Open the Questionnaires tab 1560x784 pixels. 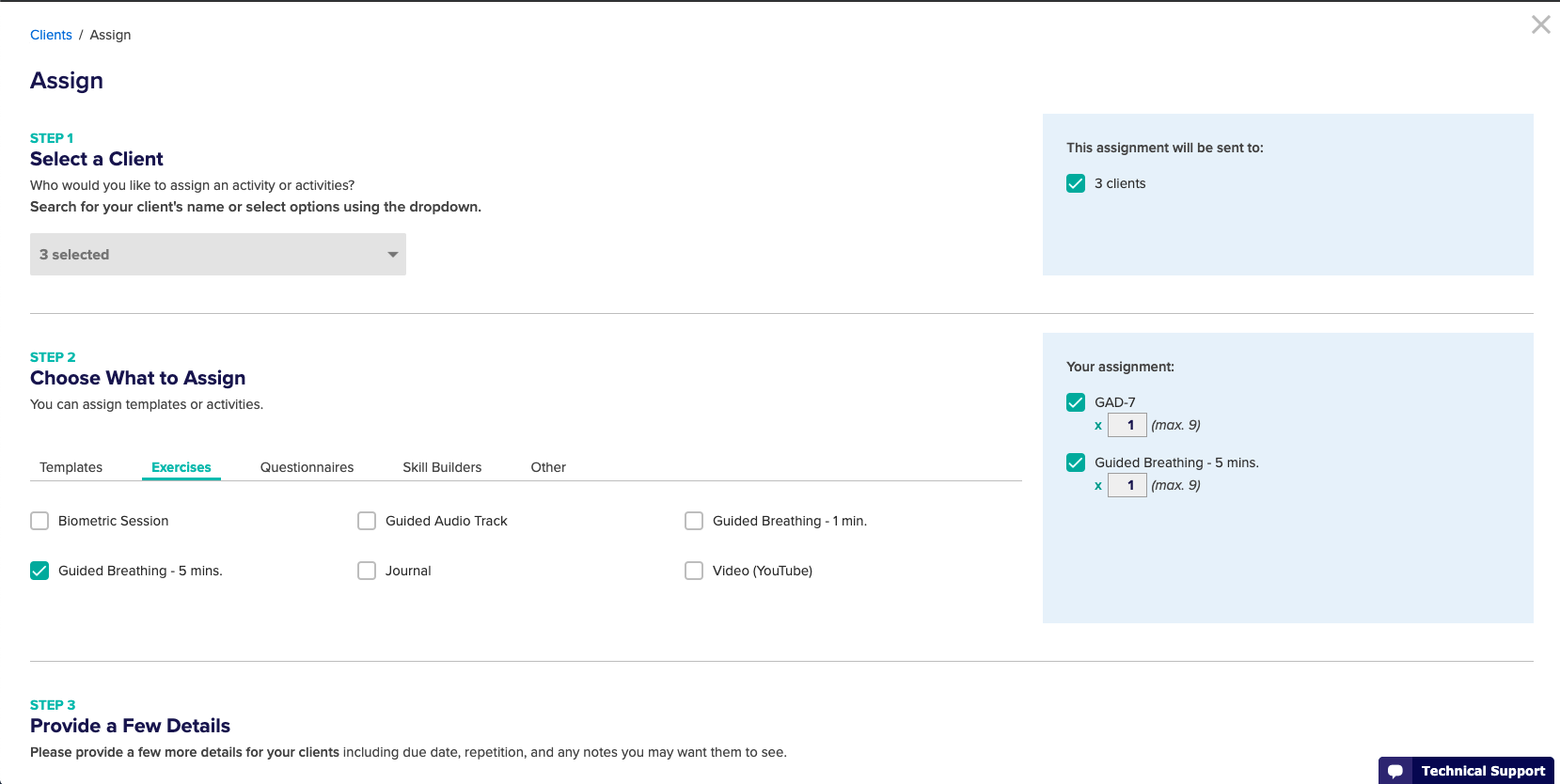tap(307, 467)
